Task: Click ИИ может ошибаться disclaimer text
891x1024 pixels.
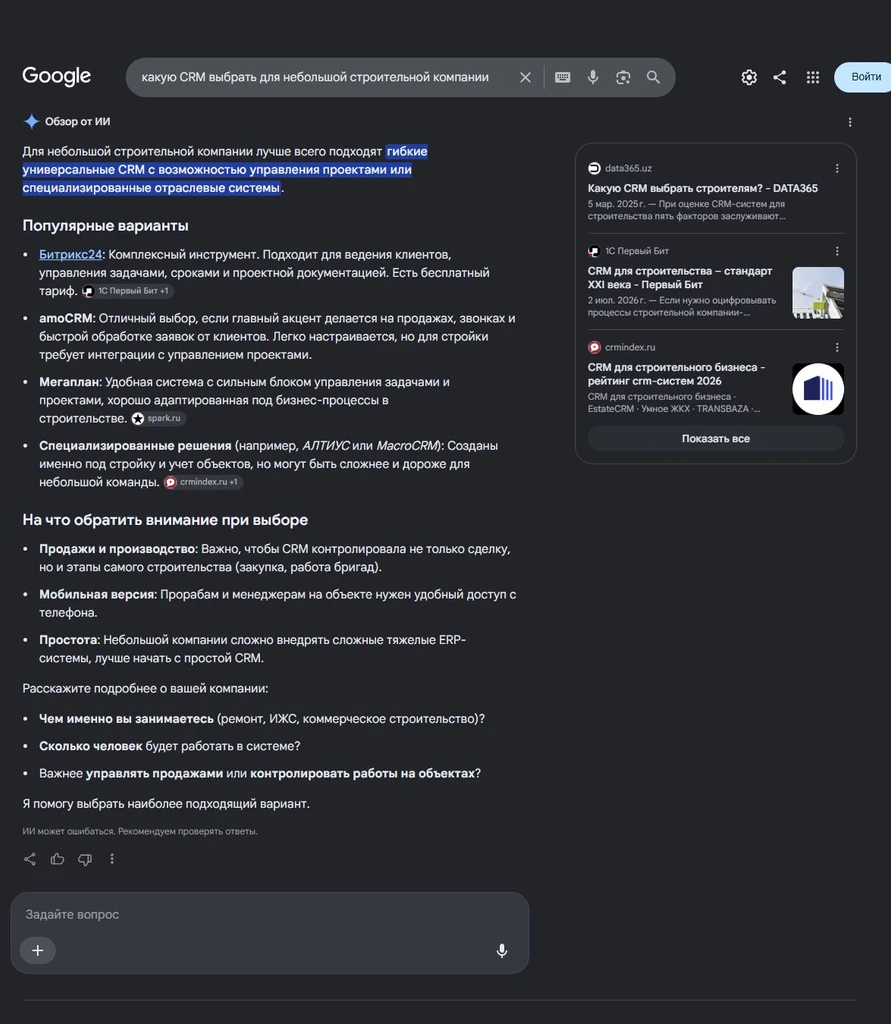Action: [x=140, y=831]
